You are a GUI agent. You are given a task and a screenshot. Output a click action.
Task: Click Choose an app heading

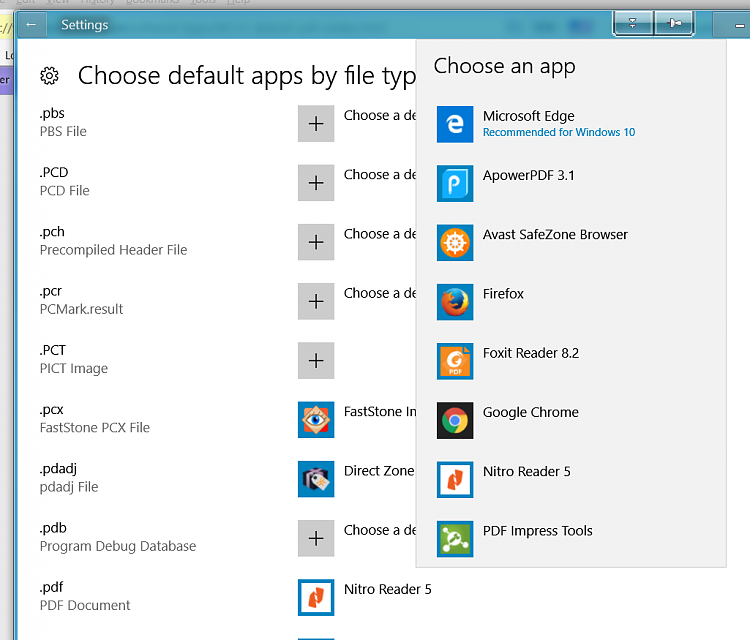click(505, 66)
